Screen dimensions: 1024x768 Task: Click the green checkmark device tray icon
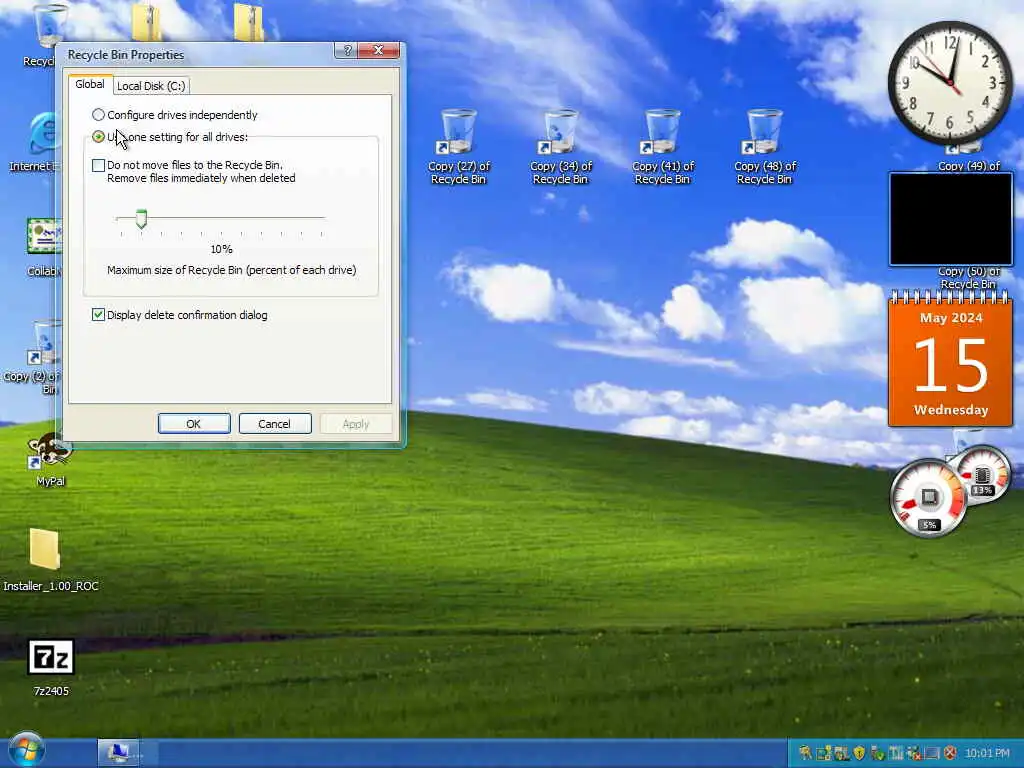point(878,753)
